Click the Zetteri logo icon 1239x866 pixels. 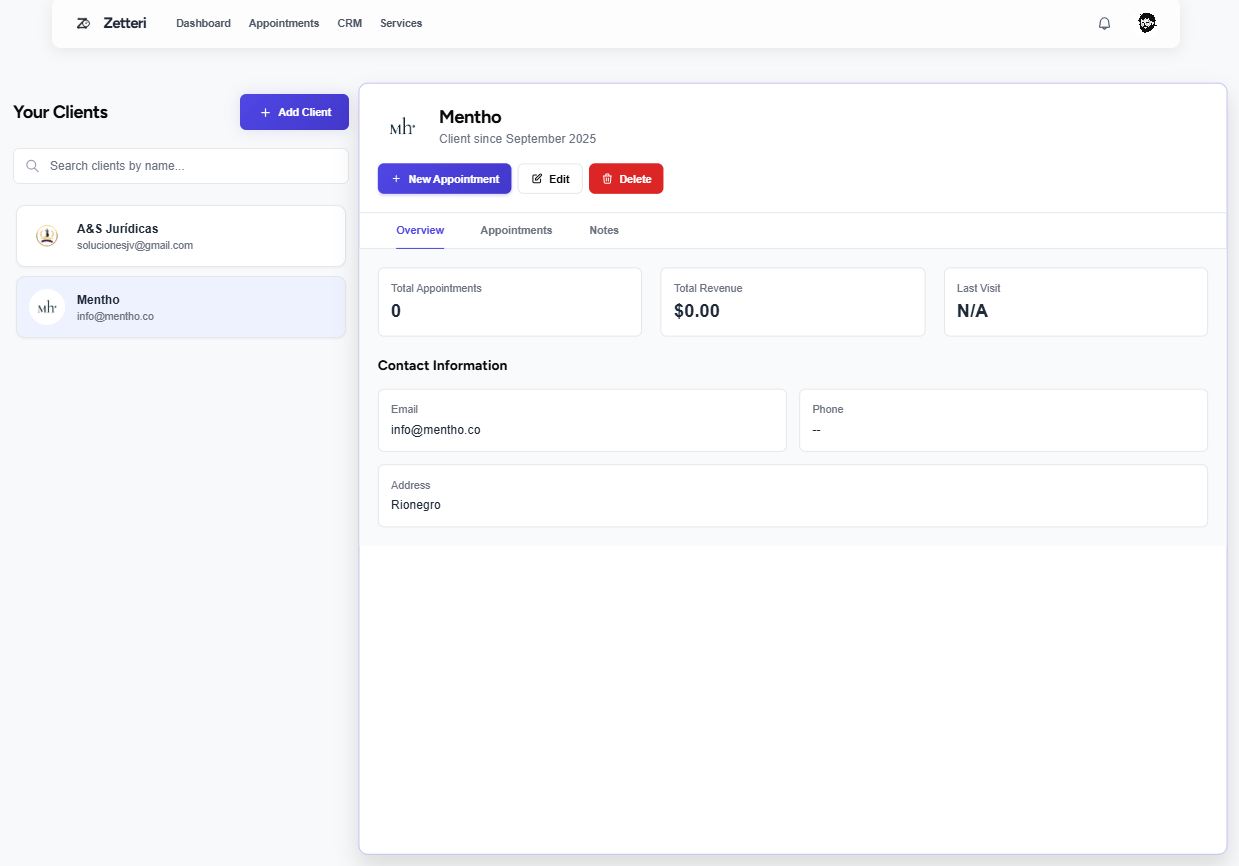coord(83,22)
